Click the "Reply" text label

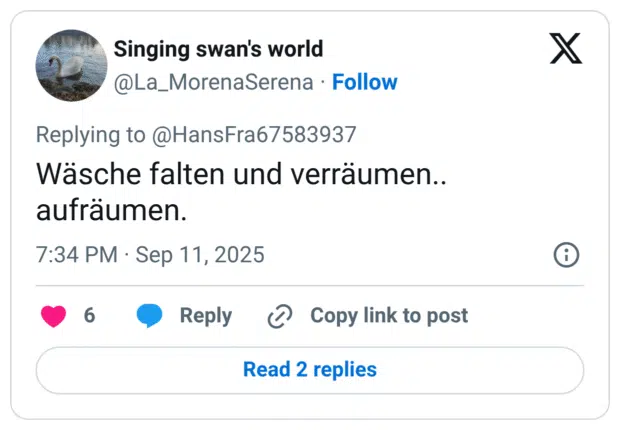click(x=205, y=316)
